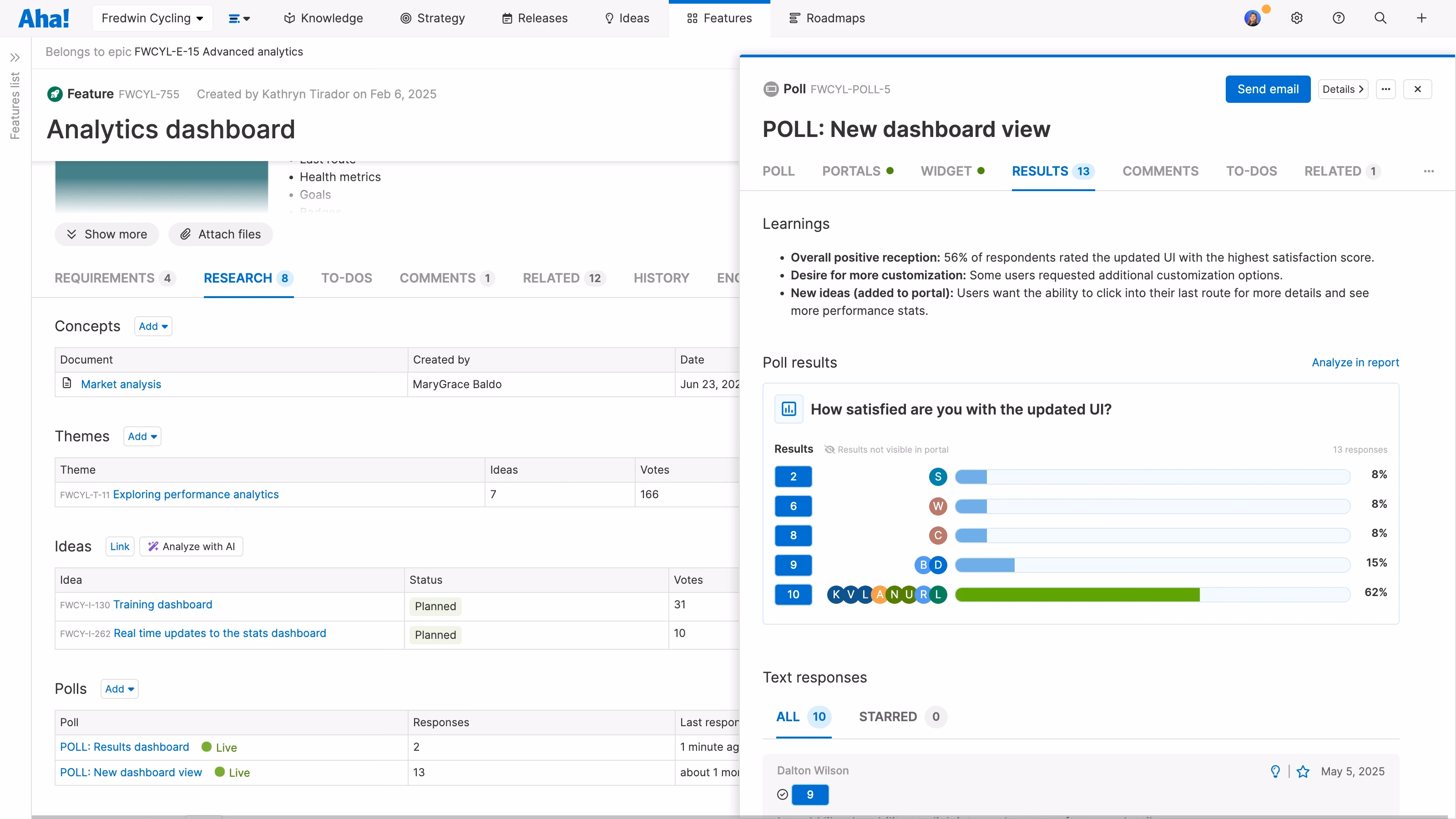This screenshot has width=1456, height=819.
Task: Click the plus add-new icon
Action: tap(1421, 18)
